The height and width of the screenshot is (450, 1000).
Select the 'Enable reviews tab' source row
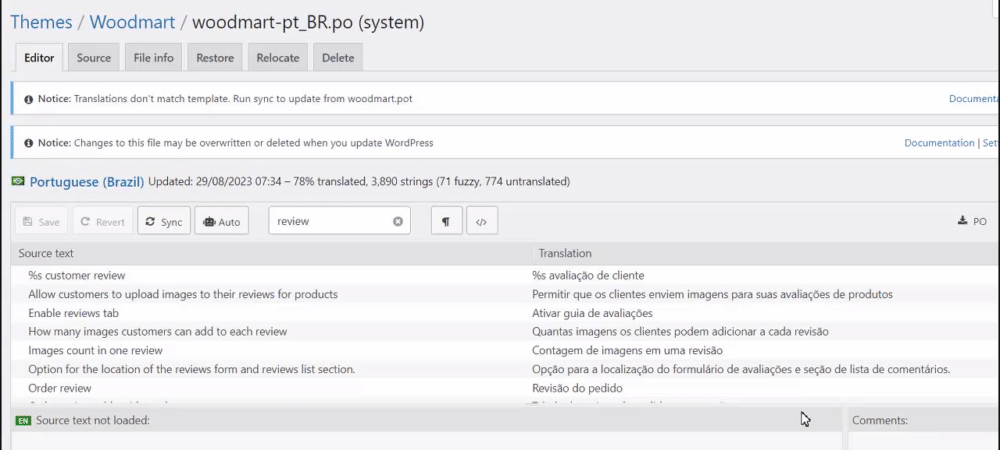(73, 313)
